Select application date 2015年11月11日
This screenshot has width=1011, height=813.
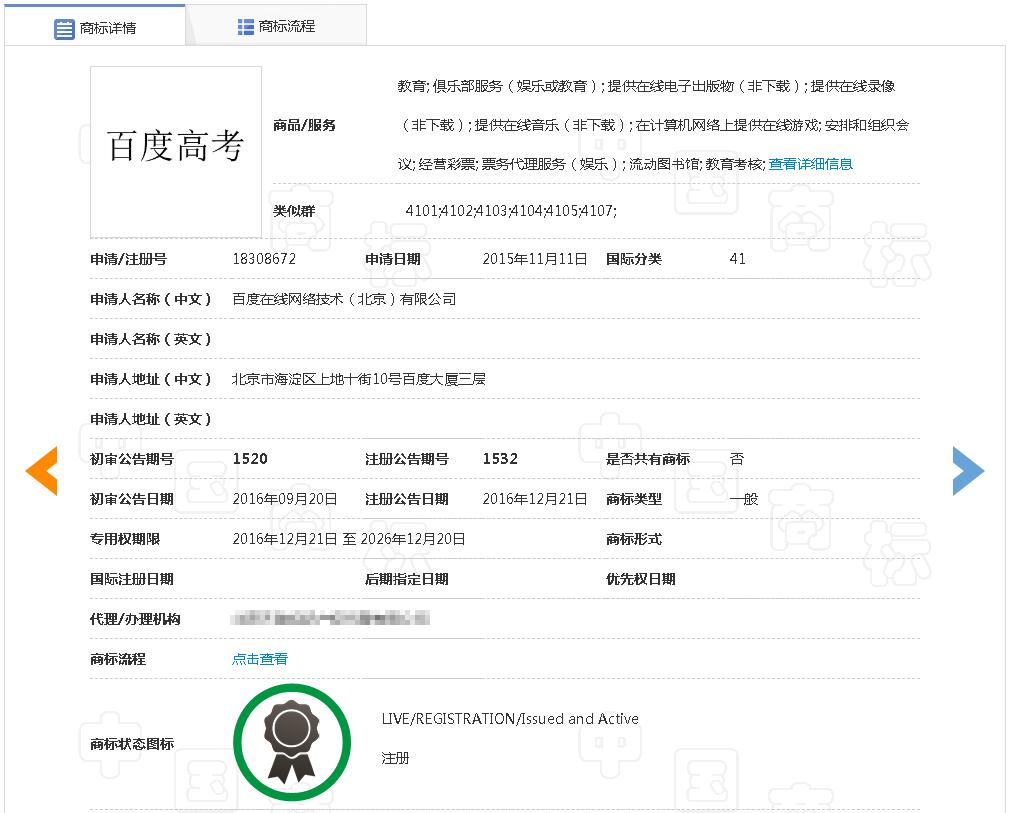535,259
